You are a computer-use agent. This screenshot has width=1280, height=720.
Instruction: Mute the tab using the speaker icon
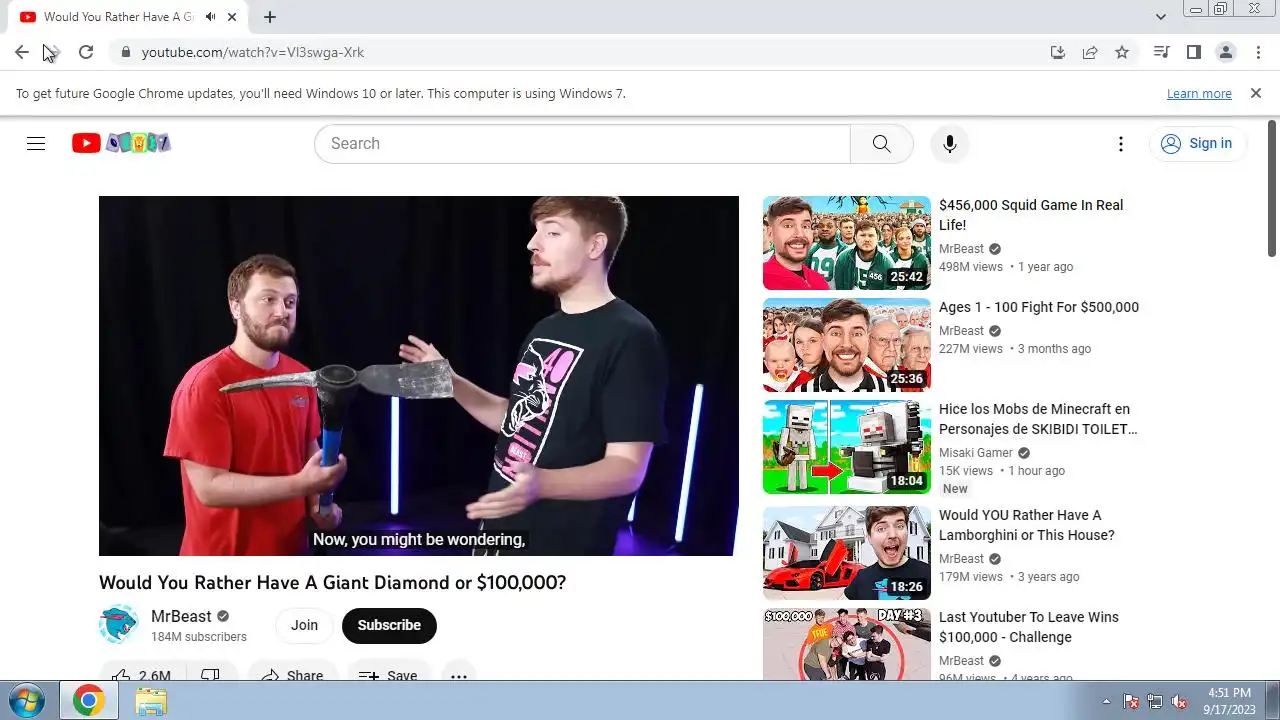click(x=210, y=17)
